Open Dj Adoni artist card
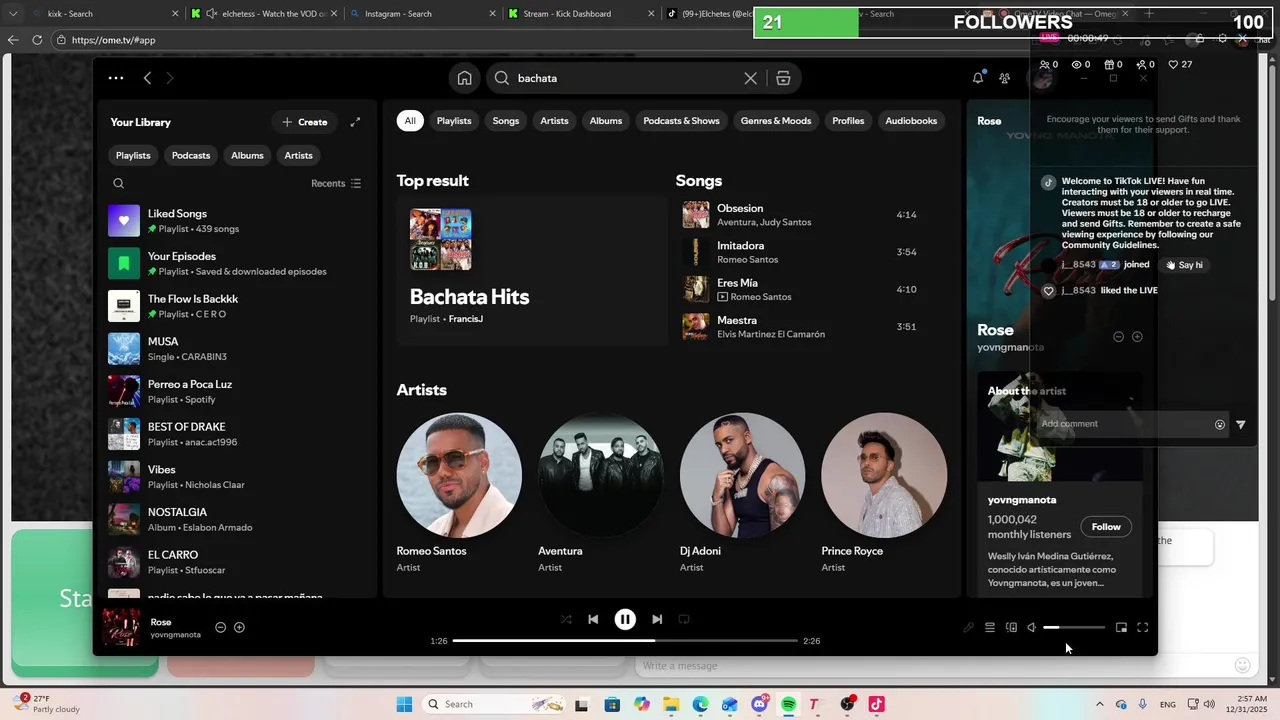Viewport: 1280px width, 720px height. (742, 492)
